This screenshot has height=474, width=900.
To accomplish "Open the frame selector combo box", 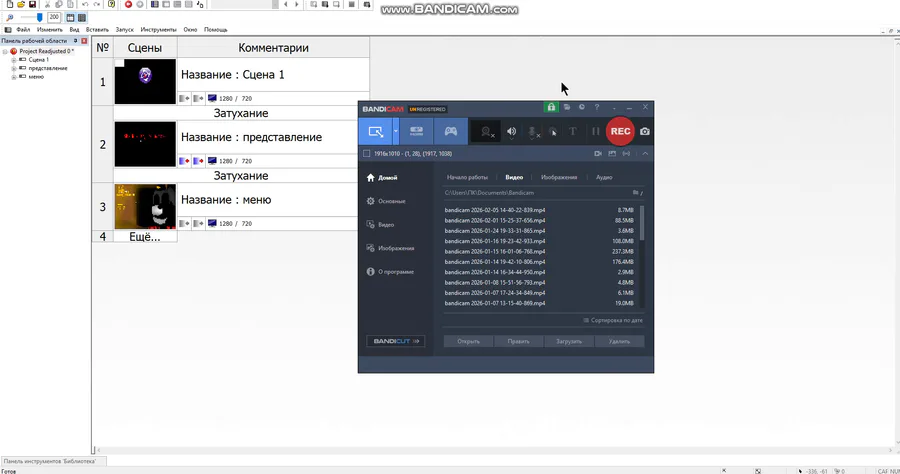I will (244, 4).
